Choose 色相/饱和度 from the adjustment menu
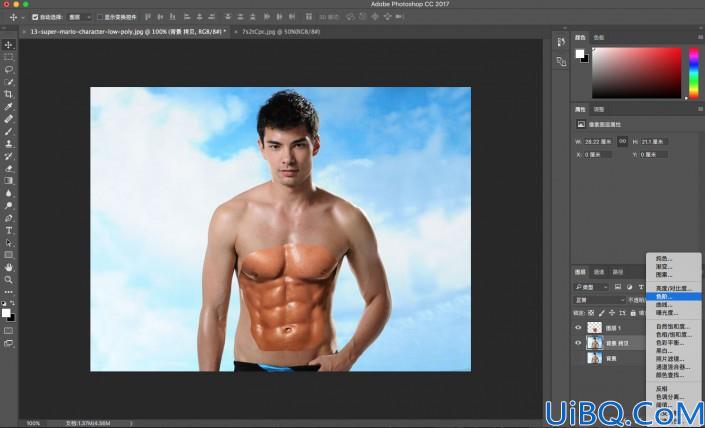 pos(674,334)
